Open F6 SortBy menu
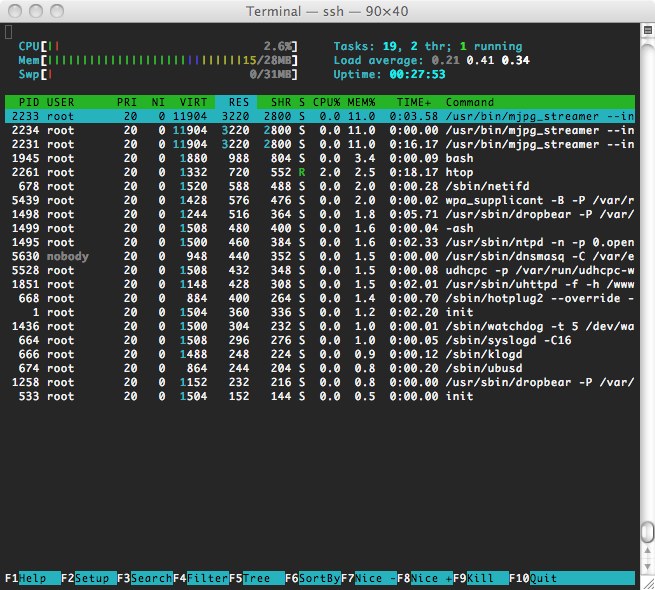The width and height of the screenshot is (655, 590). (x=313, y=578)
